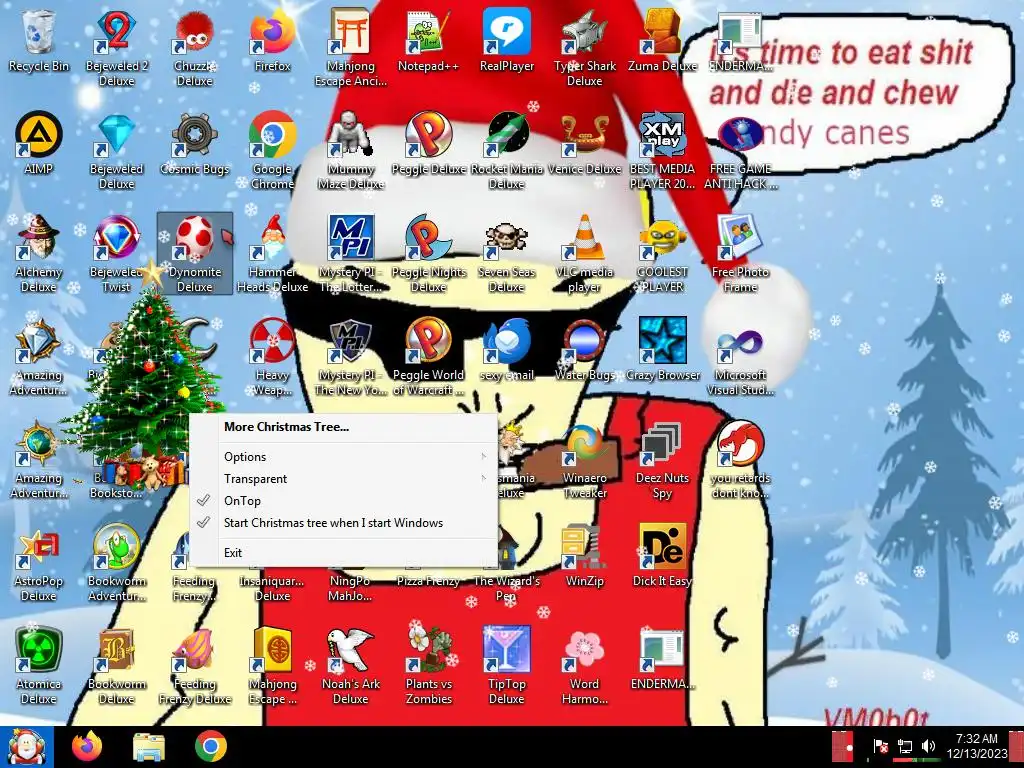Click the Hammer Heads Deluxe icon
This screenshot has height=768, width=1024.
[x=272, y=253]
